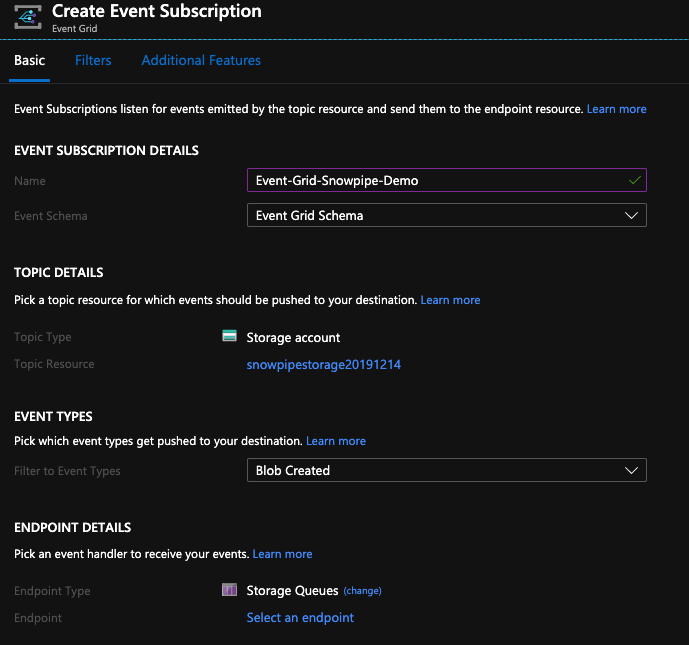Expand the Event Schema dropdown chevron
Image resolution: width=689 pixels, height=645 pixels.
631,216
